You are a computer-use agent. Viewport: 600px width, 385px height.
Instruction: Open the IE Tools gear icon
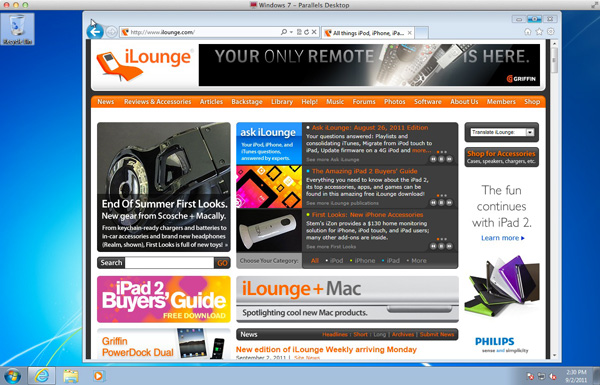pyautogui.click(x=551, y=32)
